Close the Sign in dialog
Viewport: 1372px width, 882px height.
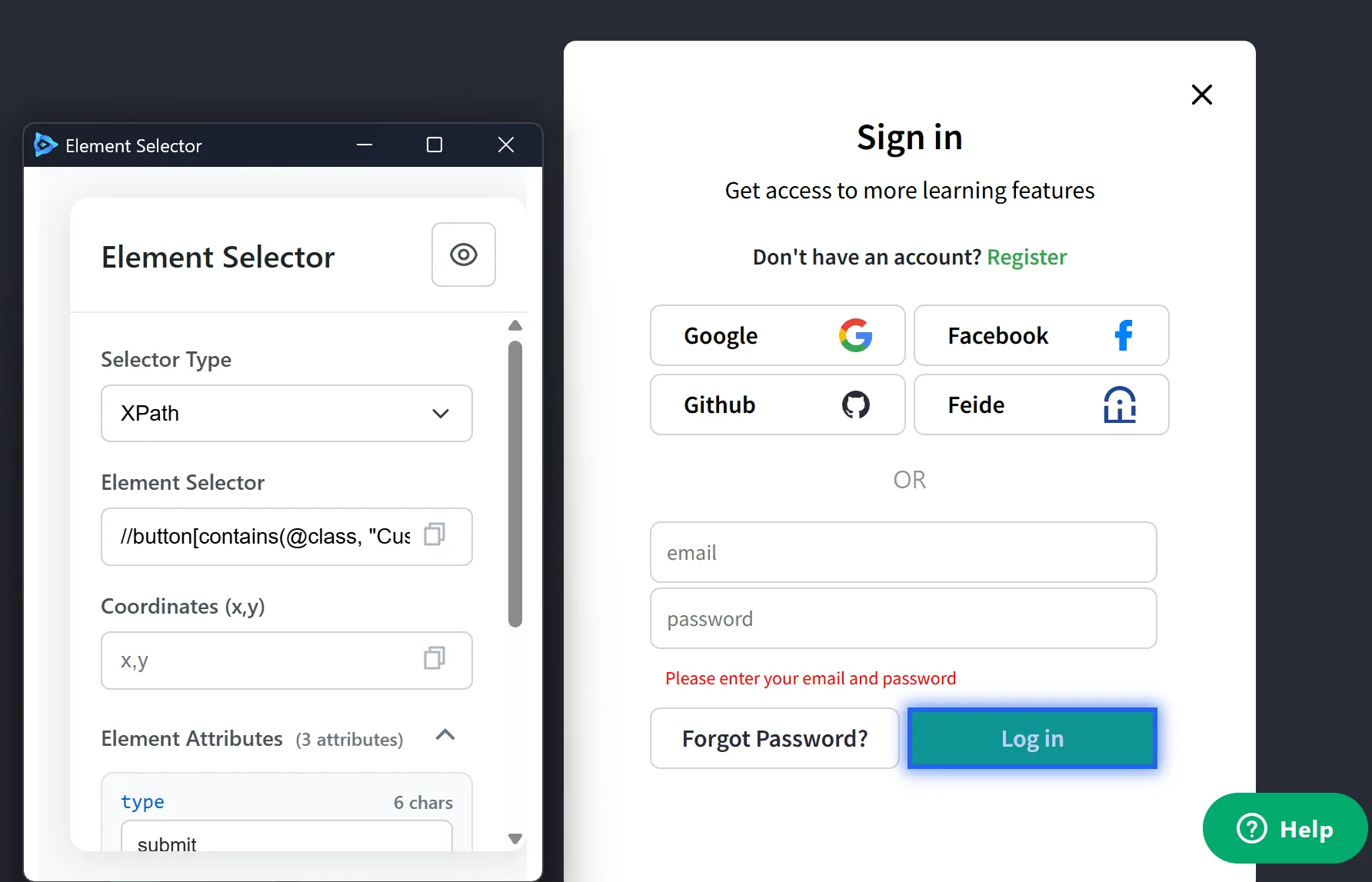pyautogui.click(x=1201, y=94)
